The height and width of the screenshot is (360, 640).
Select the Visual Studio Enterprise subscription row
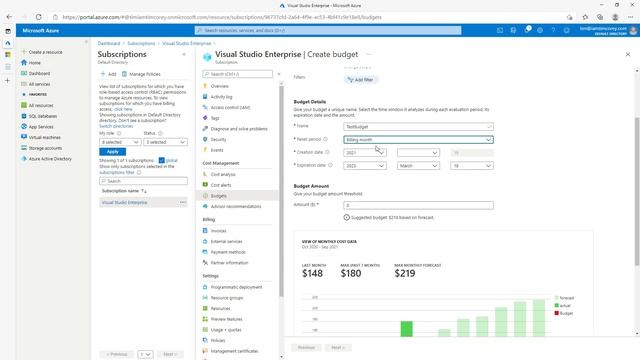[x=143, y=202]
